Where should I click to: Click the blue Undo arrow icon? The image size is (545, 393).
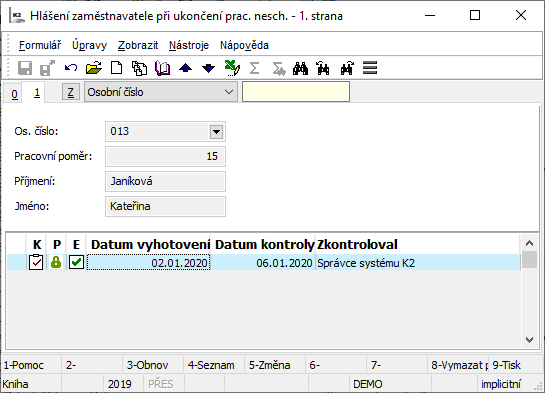point(71,68)
